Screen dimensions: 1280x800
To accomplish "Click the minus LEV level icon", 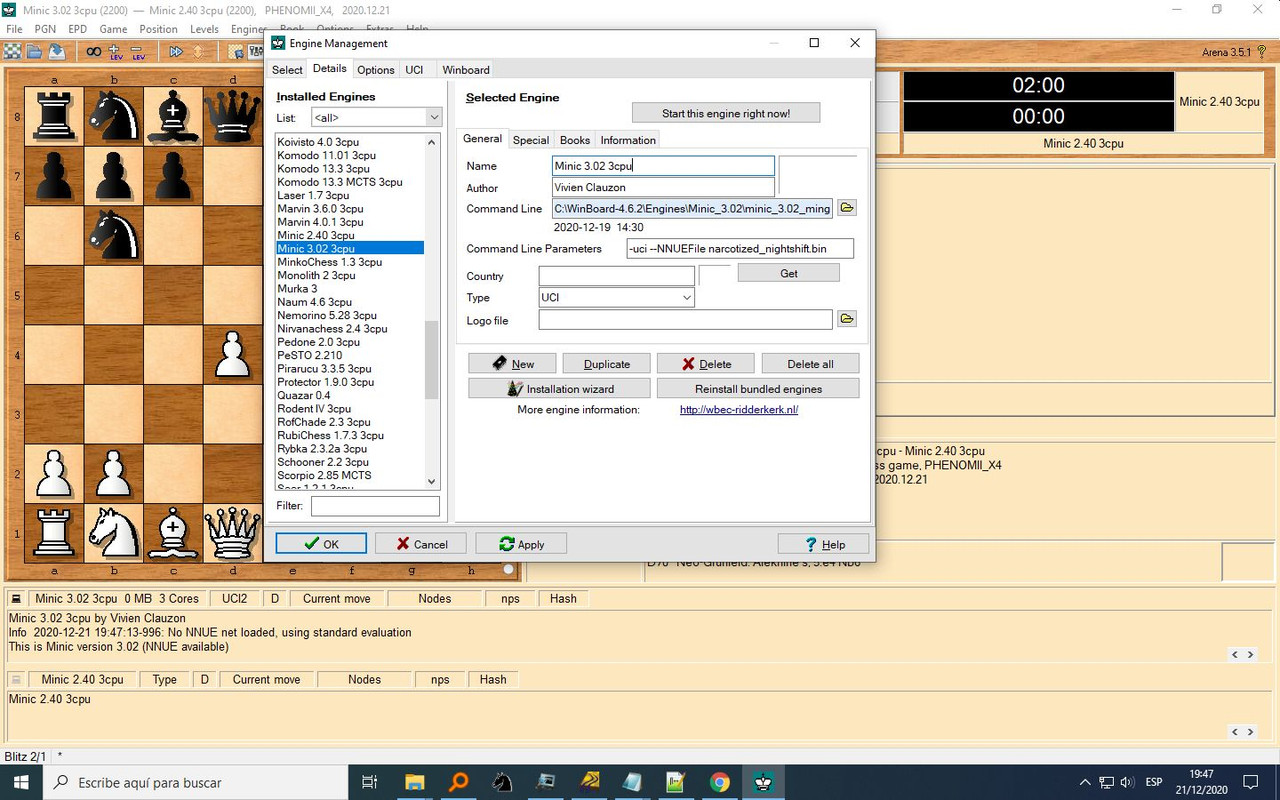I will point(138,51).
